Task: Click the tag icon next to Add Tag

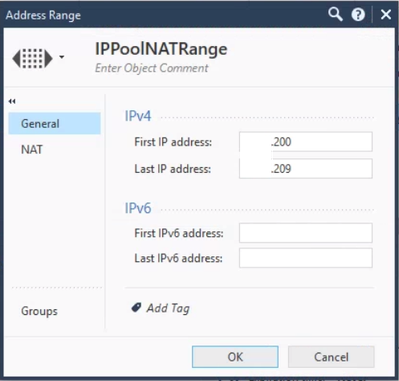Action: coord(136,307)
